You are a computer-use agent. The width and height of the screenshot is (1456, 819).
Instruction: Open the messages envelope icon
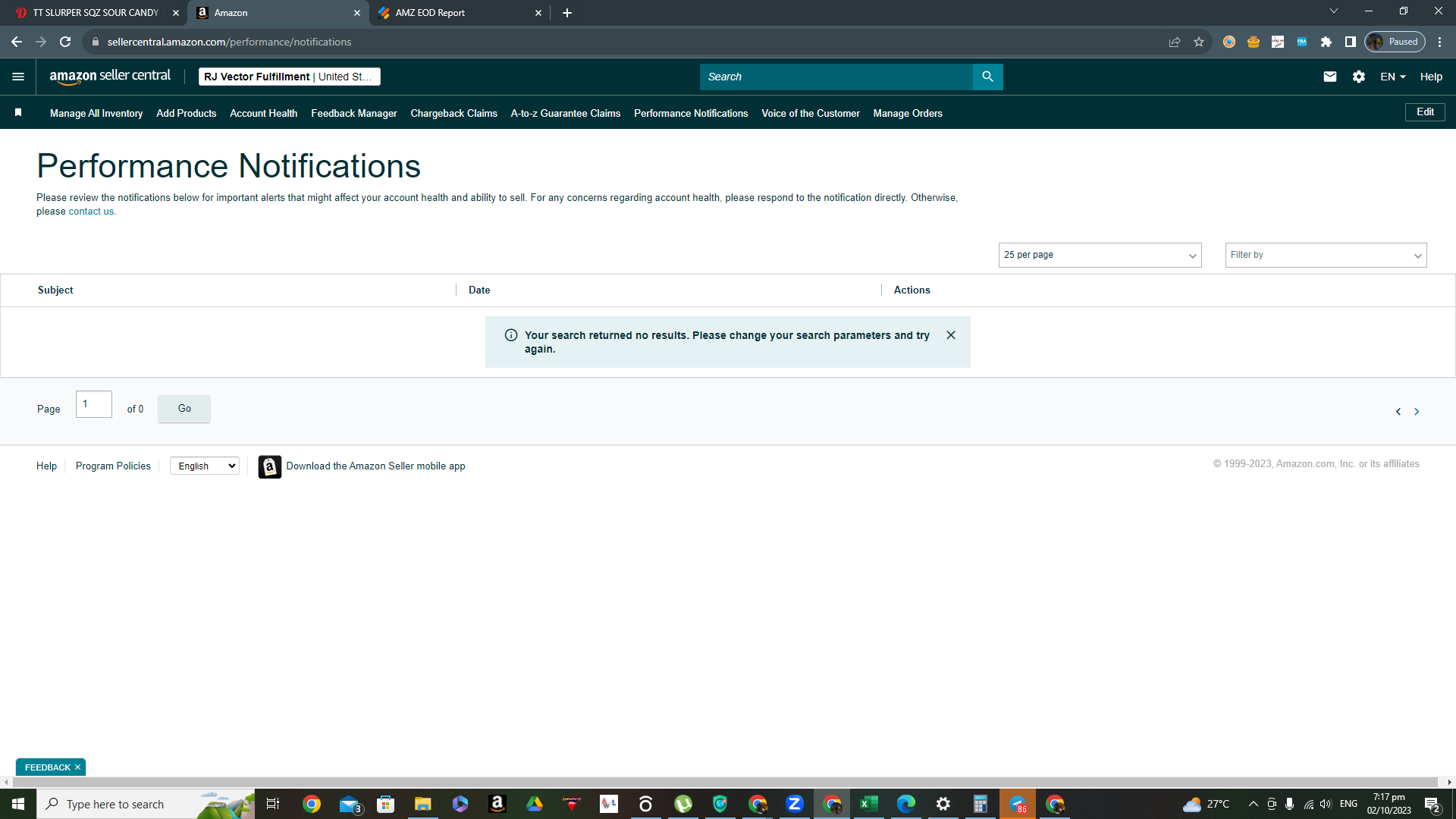tap(1330, 77)
